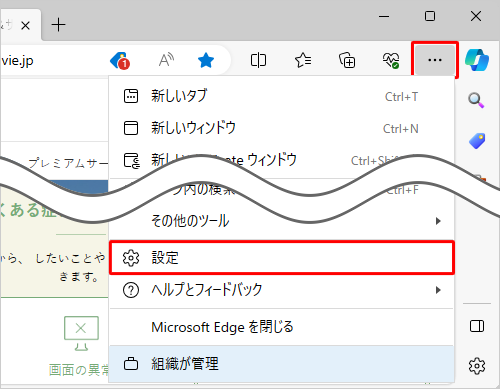Click the briefcase icon beside 組織が管理
The image size is (500, 389).
[131, 364]
